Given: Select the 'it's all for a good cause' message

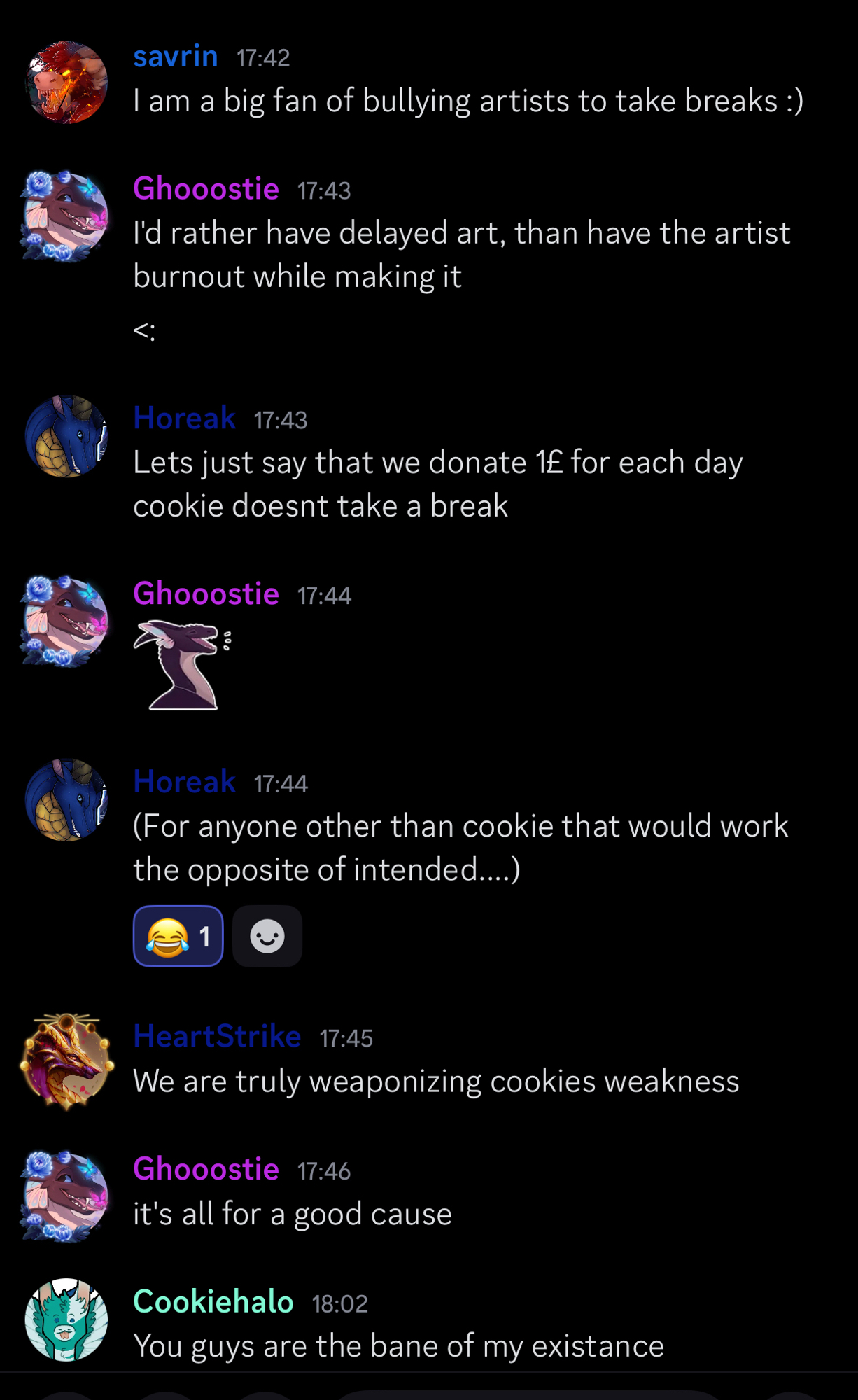Looking at the screenshot, I should tap(293, 1214).
